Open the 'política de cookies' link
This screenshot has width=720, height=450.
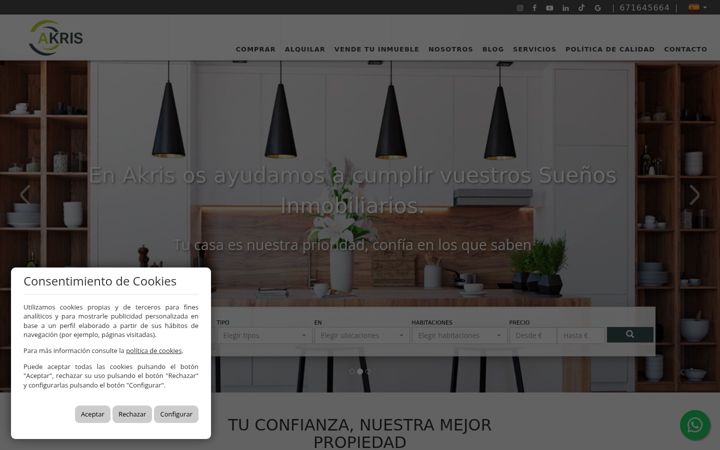point(154,351)
